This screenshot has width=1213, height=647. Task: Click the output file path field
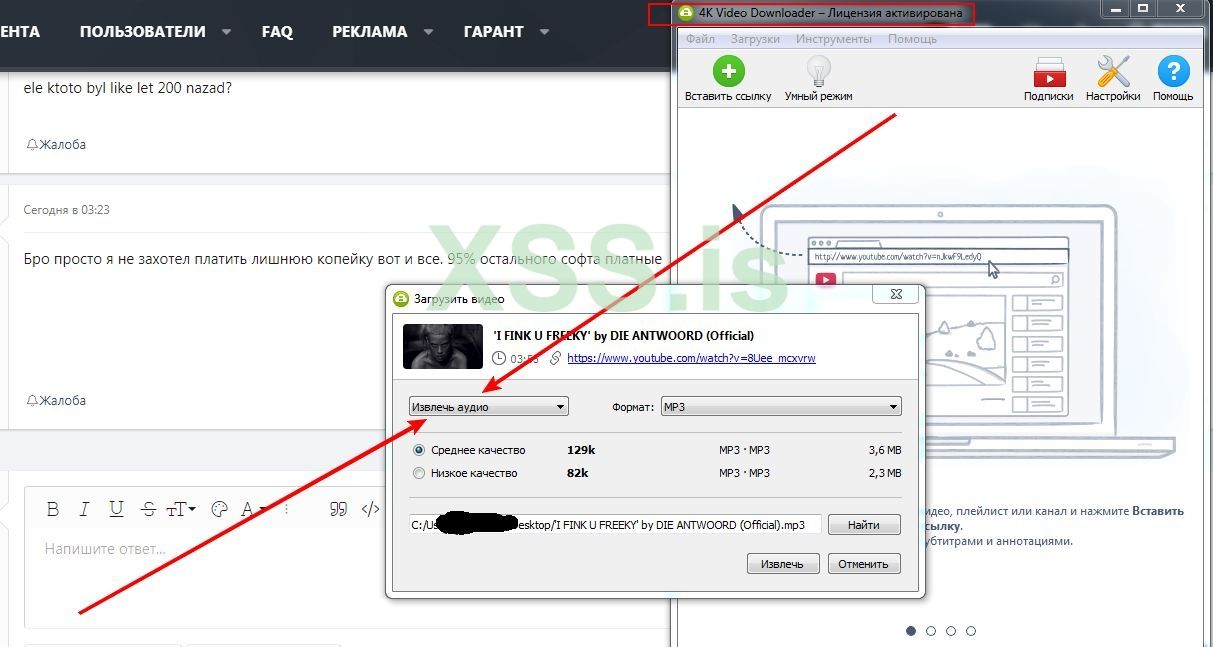point(615,524)
